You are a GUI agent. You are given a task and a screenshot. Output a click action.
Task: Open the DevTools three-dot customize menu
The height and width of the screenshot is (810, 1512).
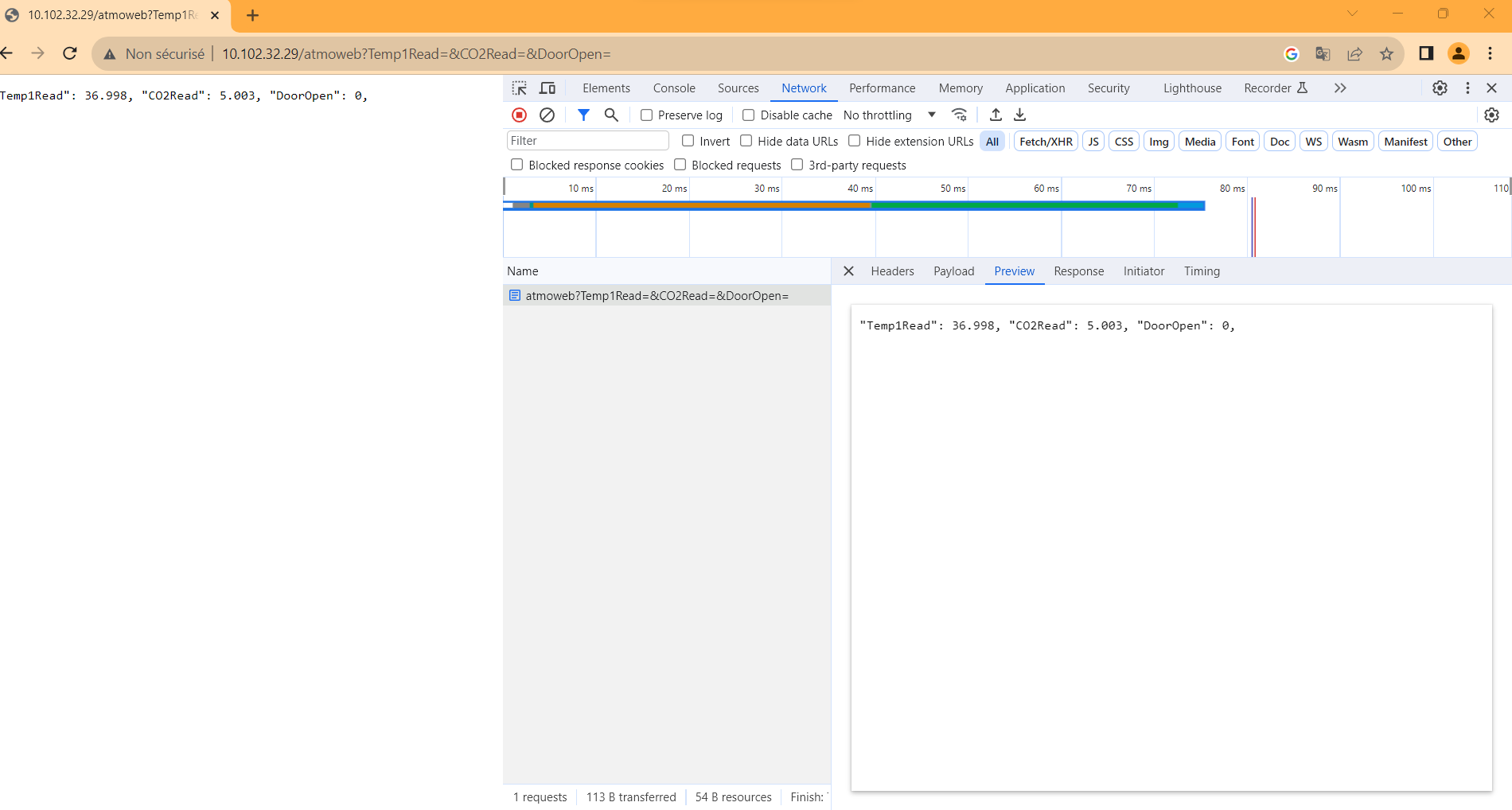coord(1467,88)
